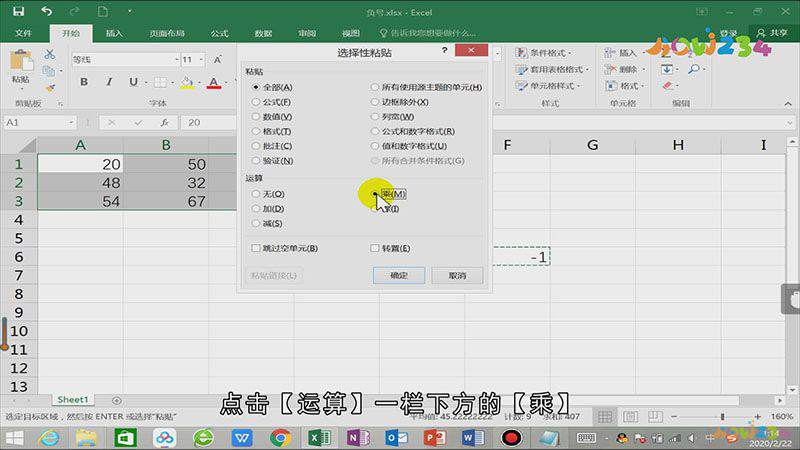Screen dimensions: 800x450
Task: Select 公式(F) paste option
Action: [271, 102]
